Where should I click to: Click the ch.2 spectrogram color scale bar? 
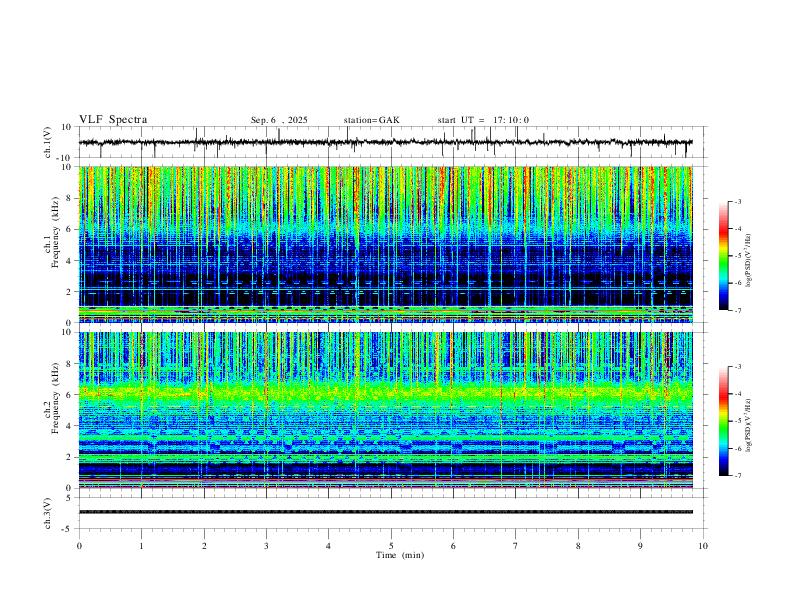[x=724, y=421]
